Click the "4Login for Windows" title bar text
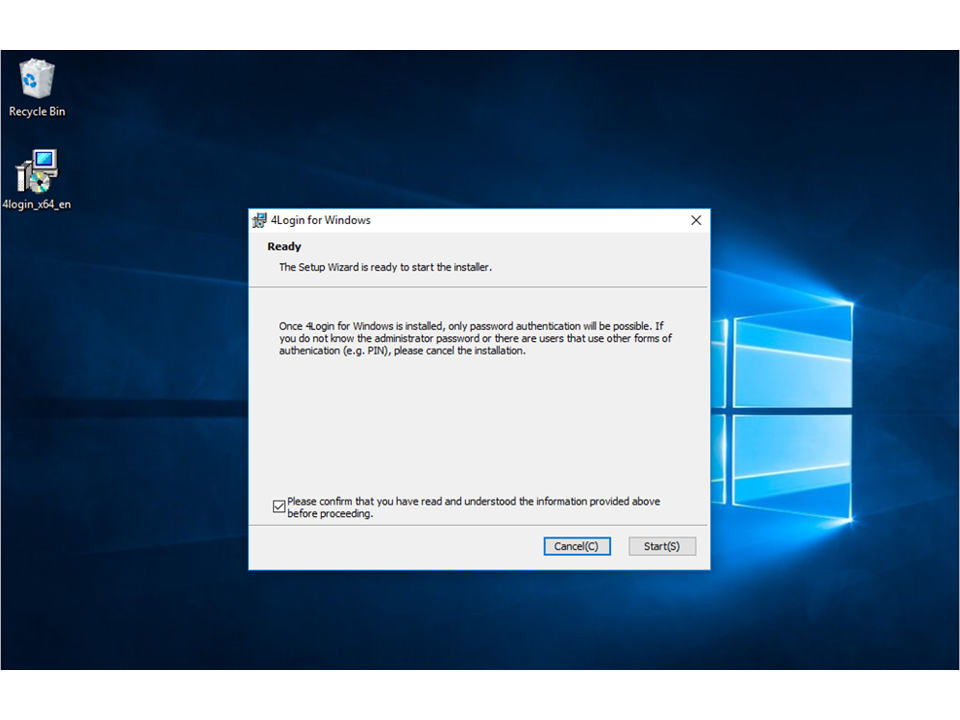The image size is (960, 720). pos(321,221)
